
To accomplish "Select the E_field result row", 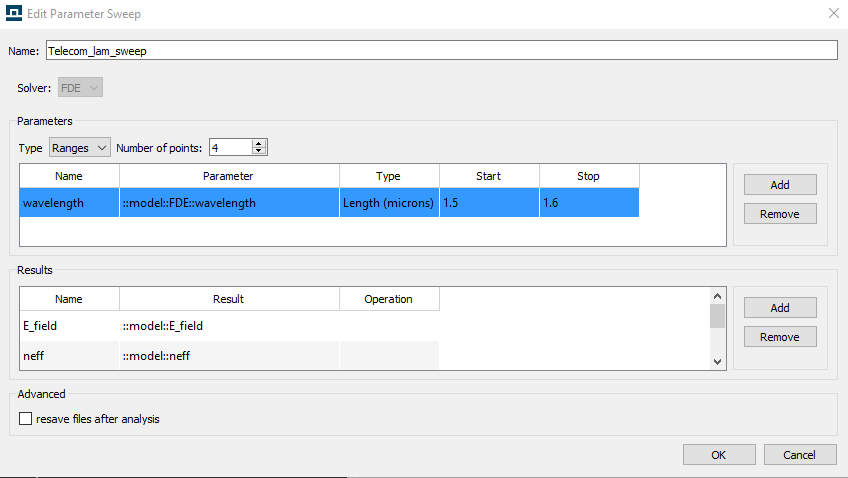I will coord(229,326).
